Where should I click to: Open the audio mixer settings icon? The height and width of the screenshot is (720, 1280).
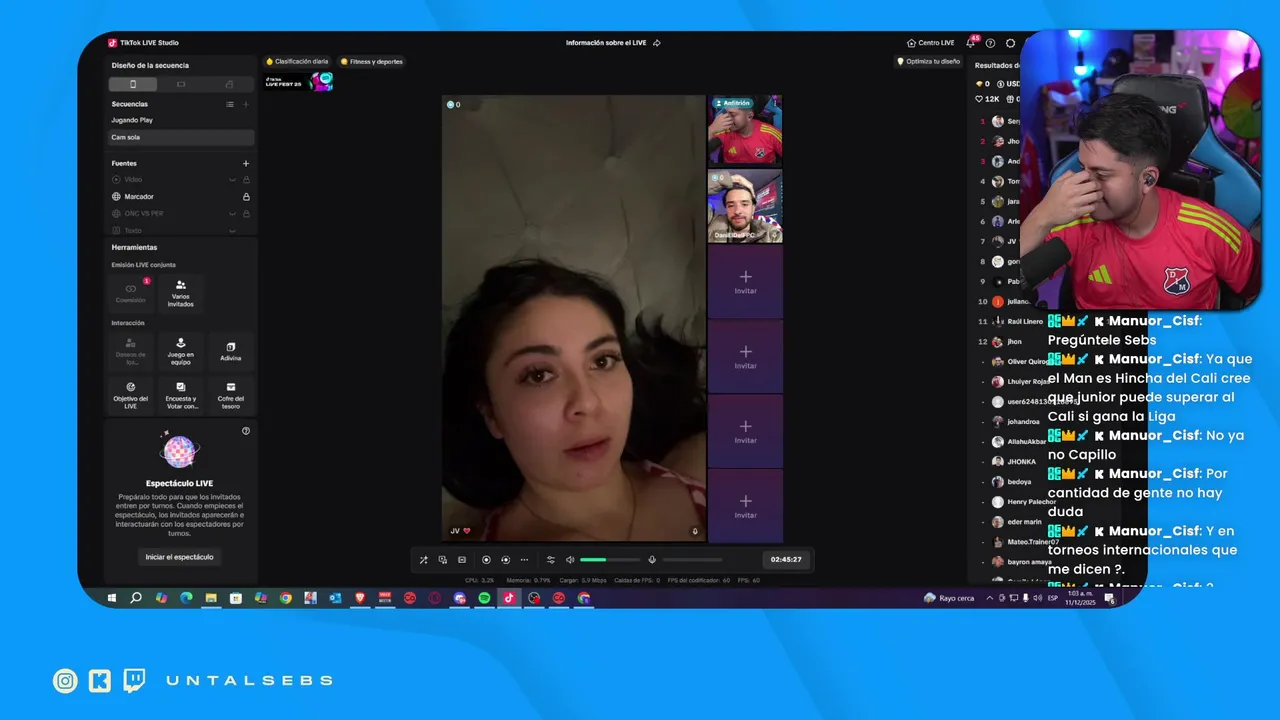click(550, 560)
